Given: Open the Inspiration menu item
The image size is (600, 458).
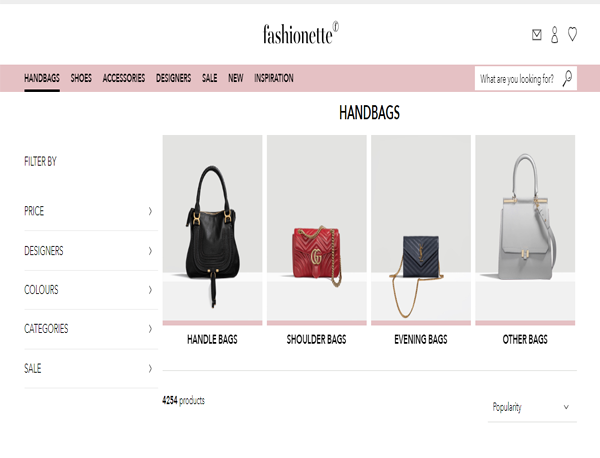Looking at the screenshot, I should point(274,78).
